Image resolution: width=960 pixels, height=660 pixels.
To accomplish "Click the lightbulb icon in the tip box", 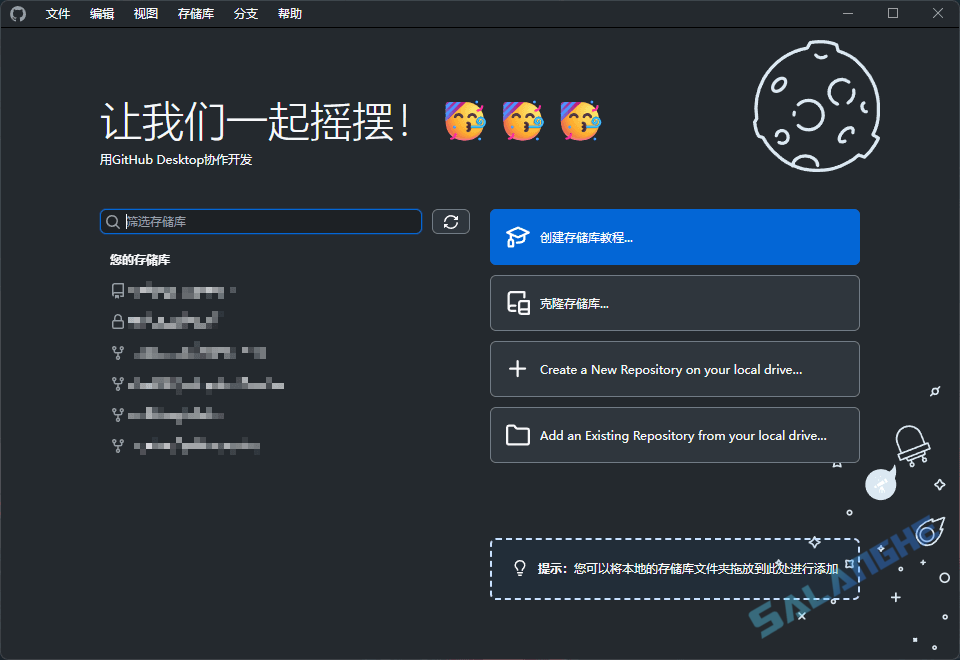I will coord(518,568).
